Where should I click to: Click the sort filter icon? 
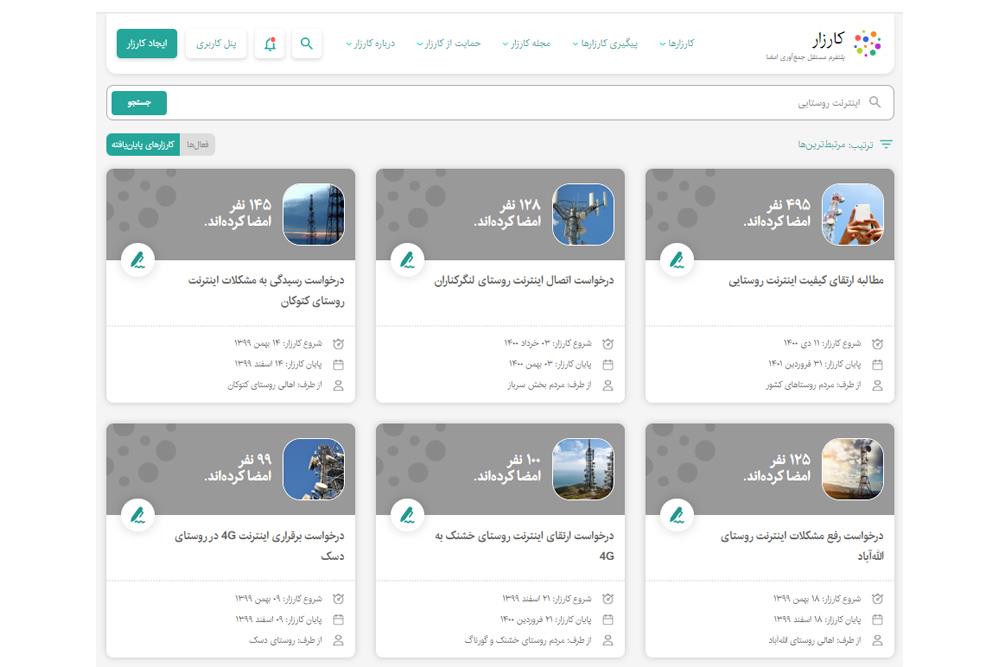[885, 145]
